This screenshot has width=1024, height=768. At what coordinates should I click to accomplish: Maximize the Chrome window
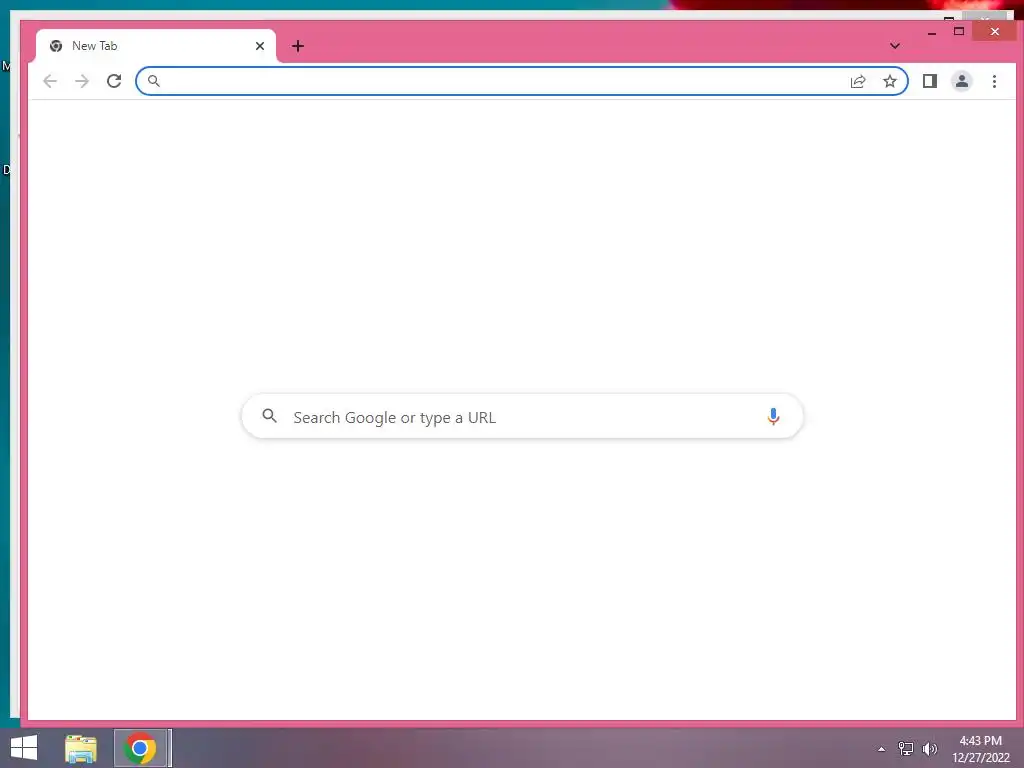(959, 31)
